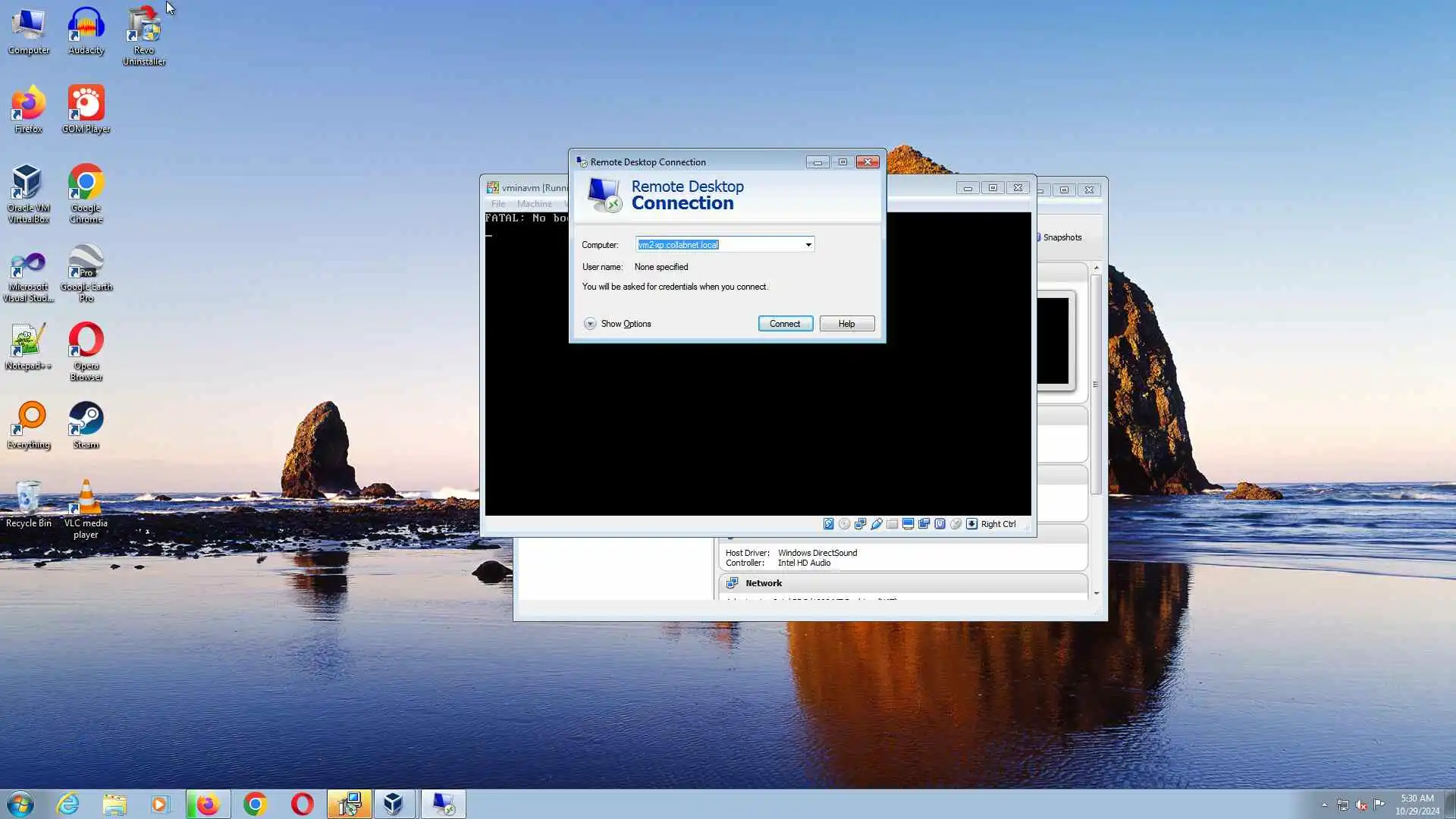This screenshot has width=1456, height=819.
Task: Open the Machine menu in VM window
Action: coord(534,204)
